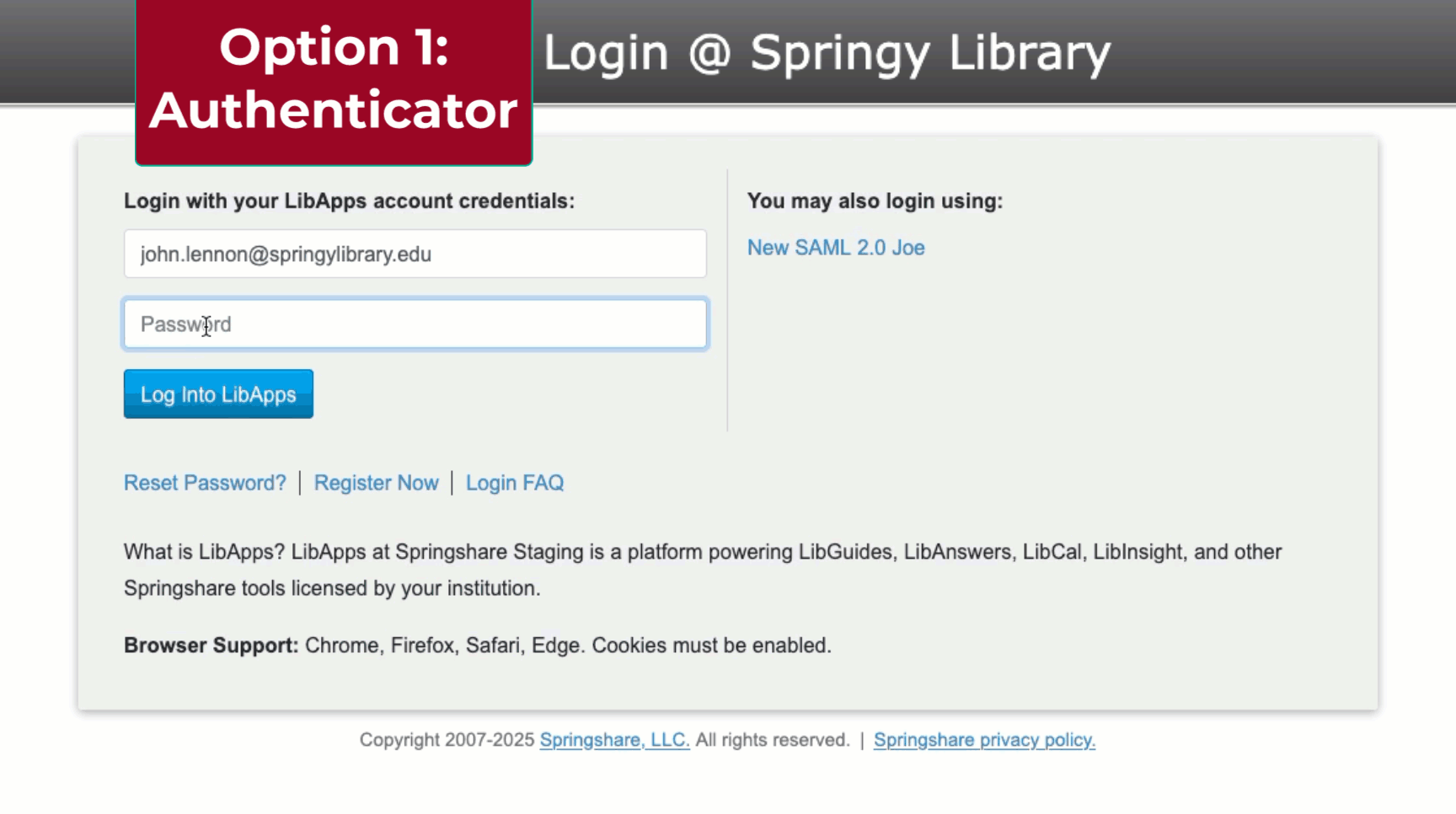Click the email address input field
The height and width of the screenshot is (814, 1456).
point(415,254)
